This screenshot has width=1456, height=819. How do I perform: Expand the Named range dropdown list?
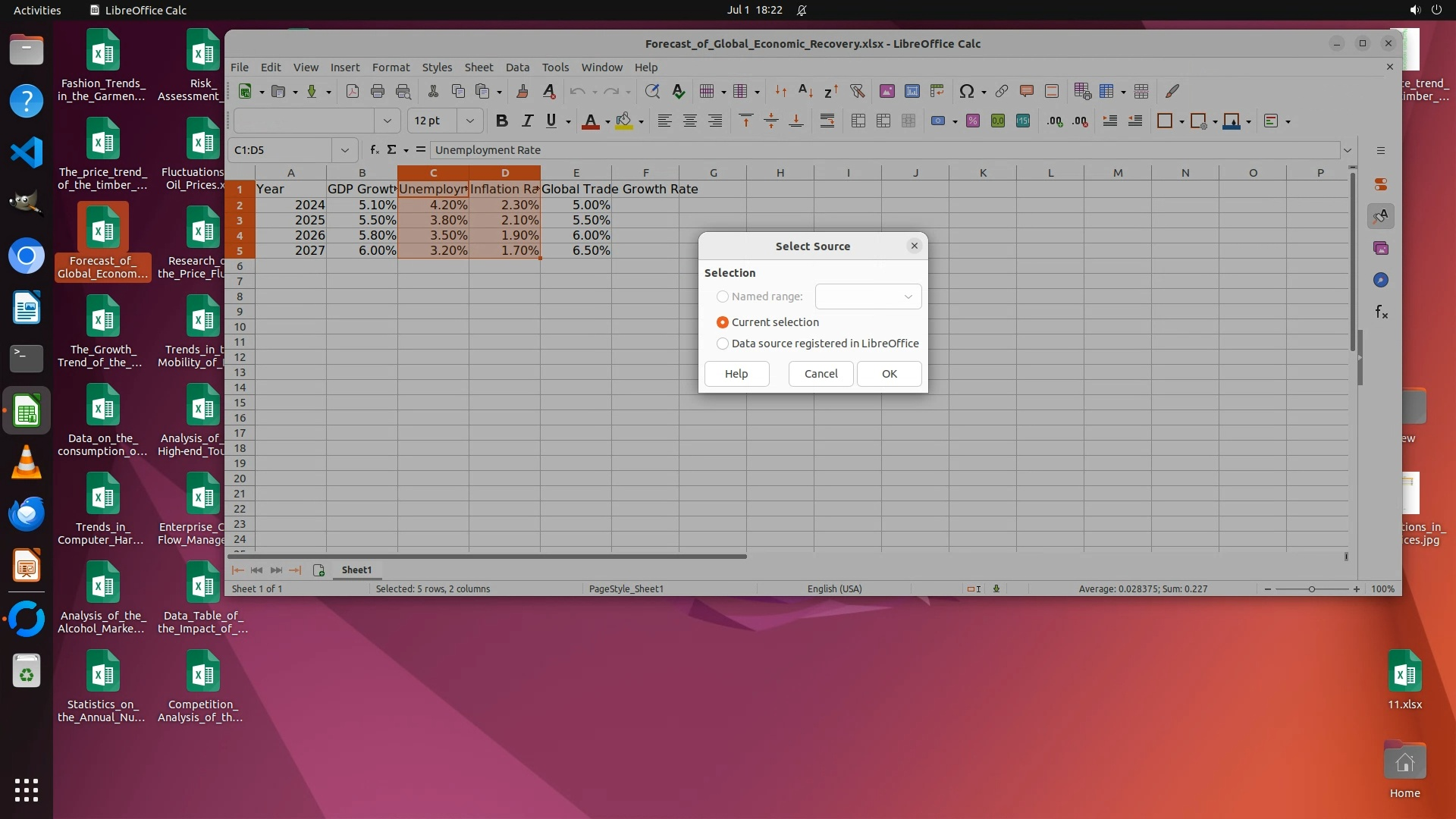click(x=908, y=297)
